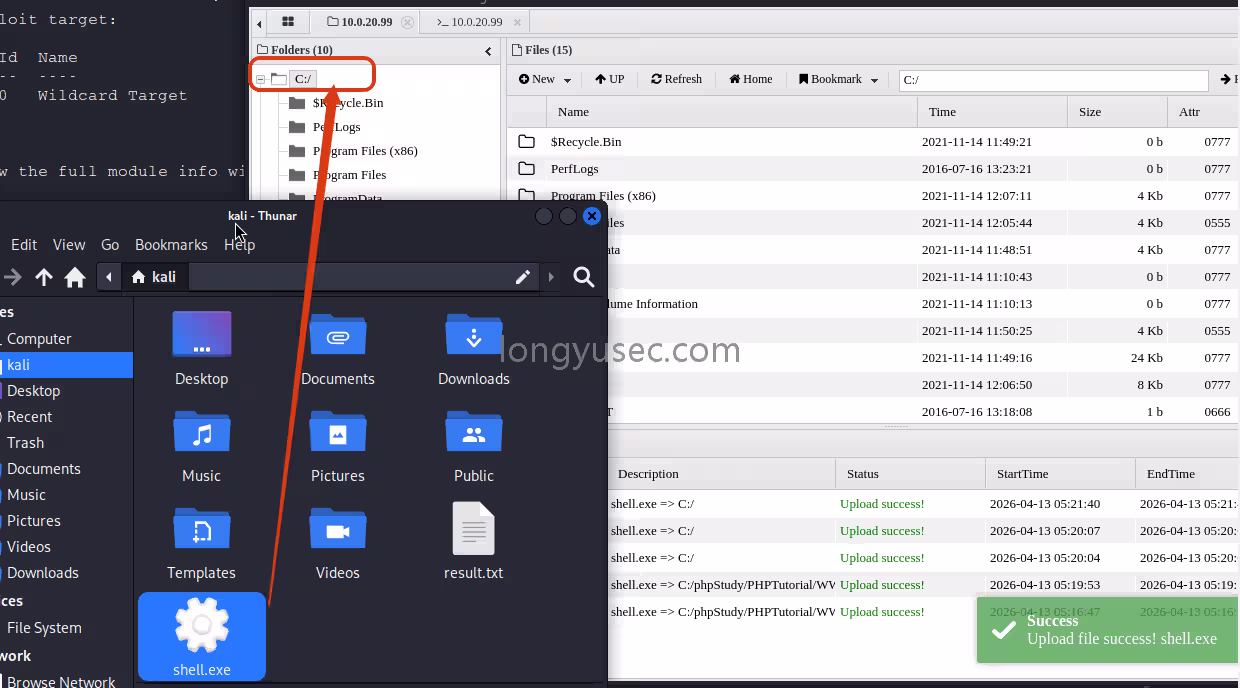Click the UP button in the files toolbar
The height and width of the screenshot is (688, 1240).
(610, 79)
